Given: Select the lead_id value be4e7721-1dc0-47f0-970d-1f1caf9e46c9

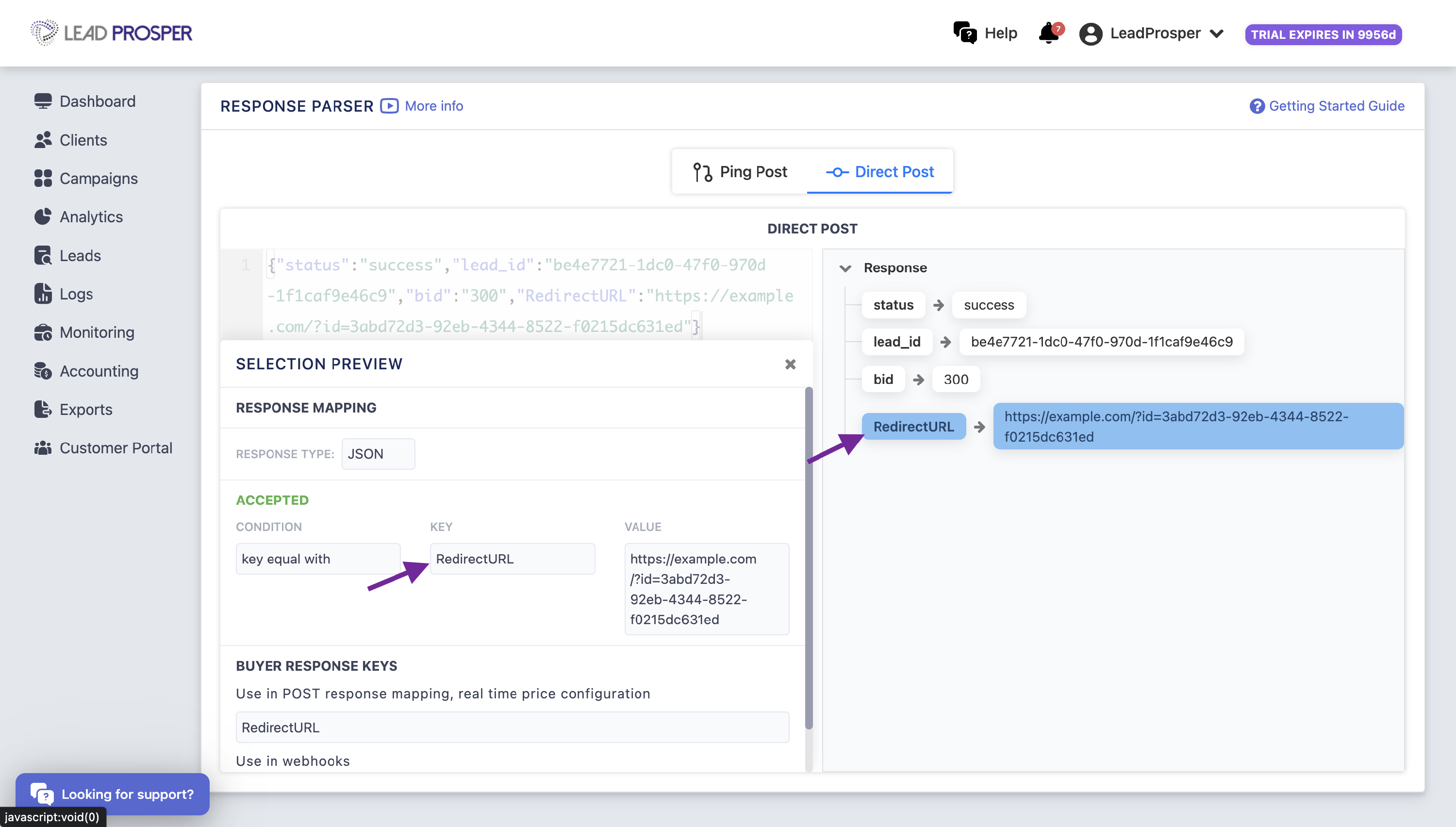Looking at the screenshot, I should [x=1102, y=342].
